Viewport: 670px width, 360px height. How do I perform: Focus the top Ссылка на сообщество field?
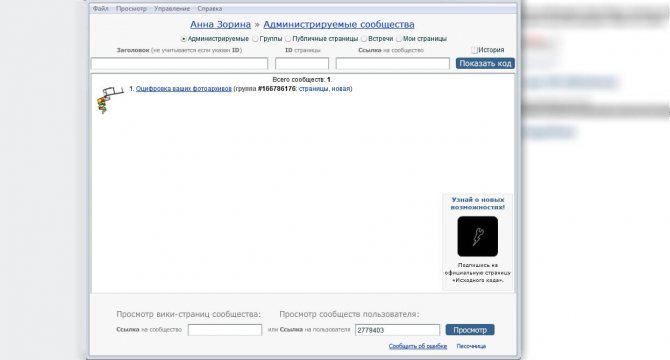(393, 64)
